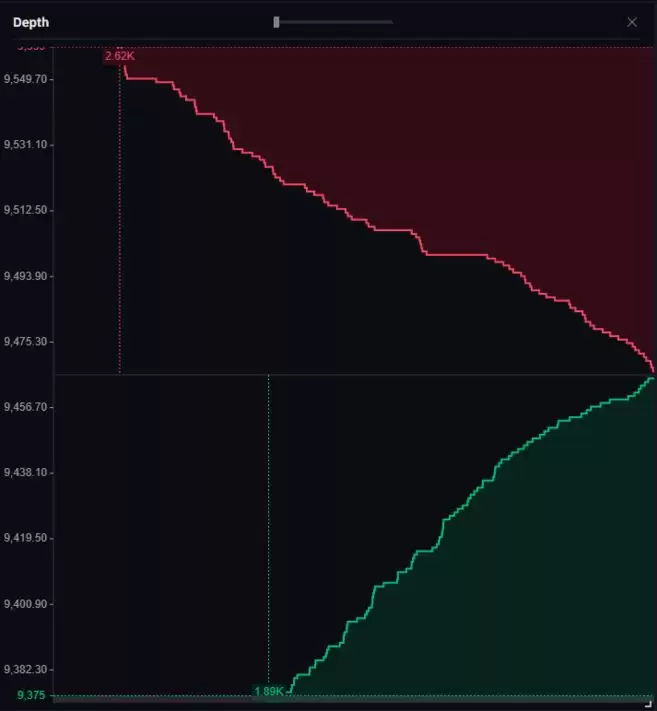657x711 pixels.
Task: Click the 9,456.70 price axis label
Action: point(25,408)
